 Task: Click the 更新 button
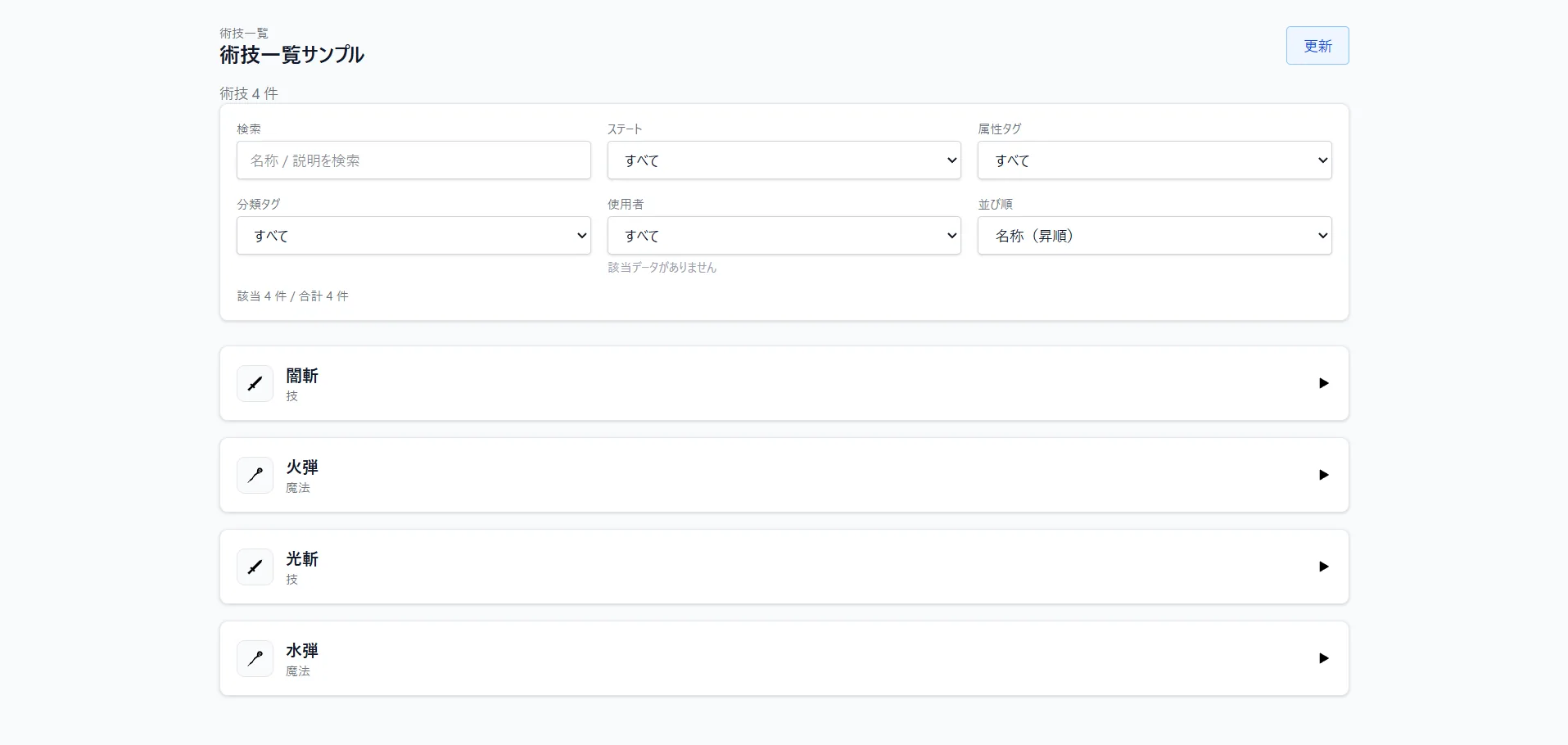pyautogui.click(x=1317, y=46)
